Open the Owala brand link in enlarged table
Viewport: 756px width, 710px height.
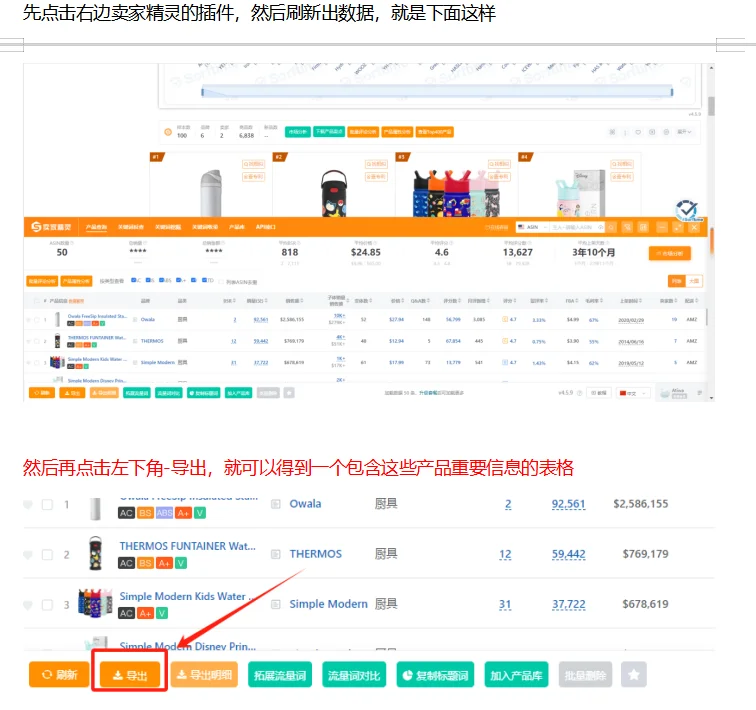pyautogui.click(x=305, y=504)
